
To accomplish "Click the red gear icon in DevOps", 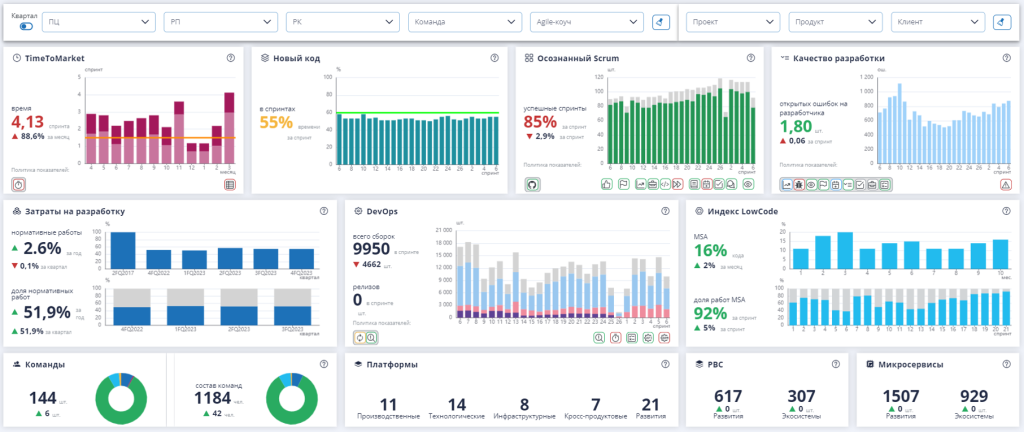I will (665, 338).
